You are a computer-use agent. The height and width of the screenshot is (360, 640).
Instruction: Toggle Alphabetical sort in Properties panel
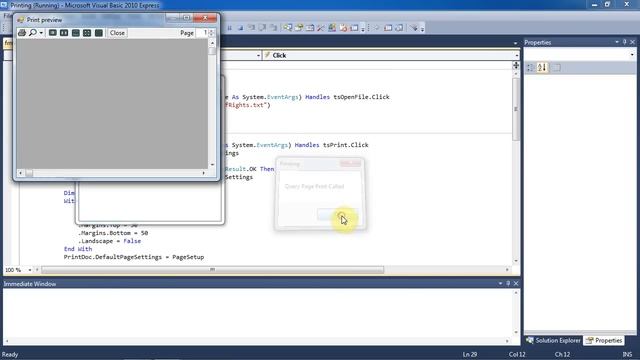coord(542,68)
